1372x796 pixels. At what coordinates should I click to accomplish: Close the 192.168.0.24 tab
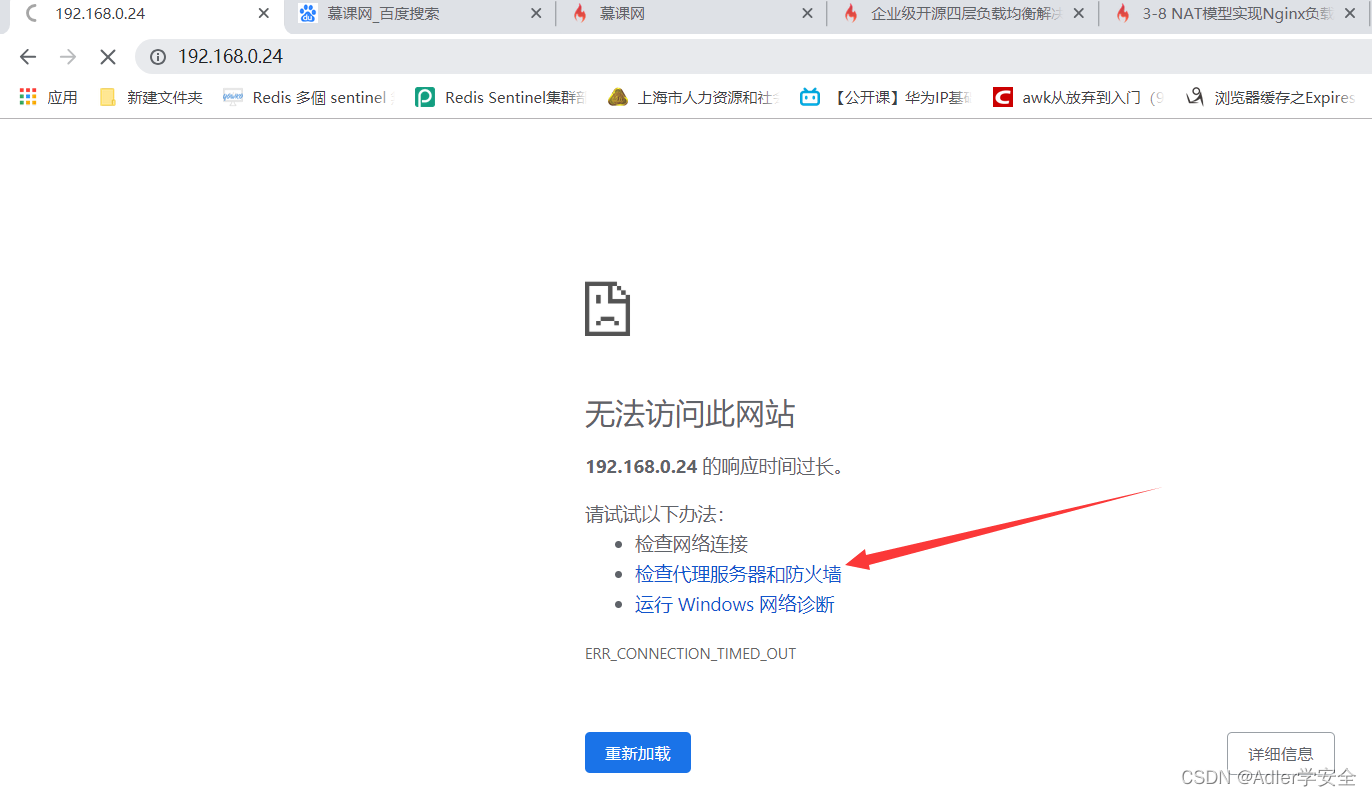click(264, 14)
